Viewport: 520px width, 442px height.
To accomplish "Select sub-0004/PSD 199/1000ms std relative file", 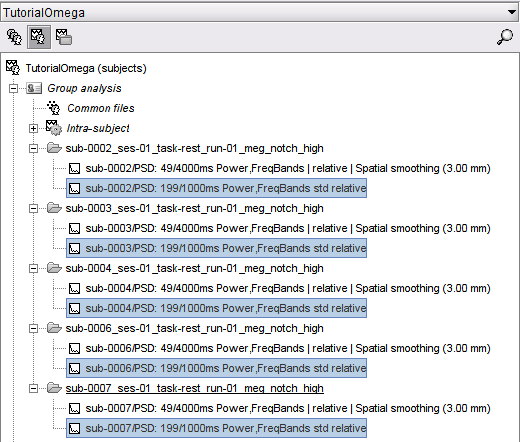I will (226, 308).
